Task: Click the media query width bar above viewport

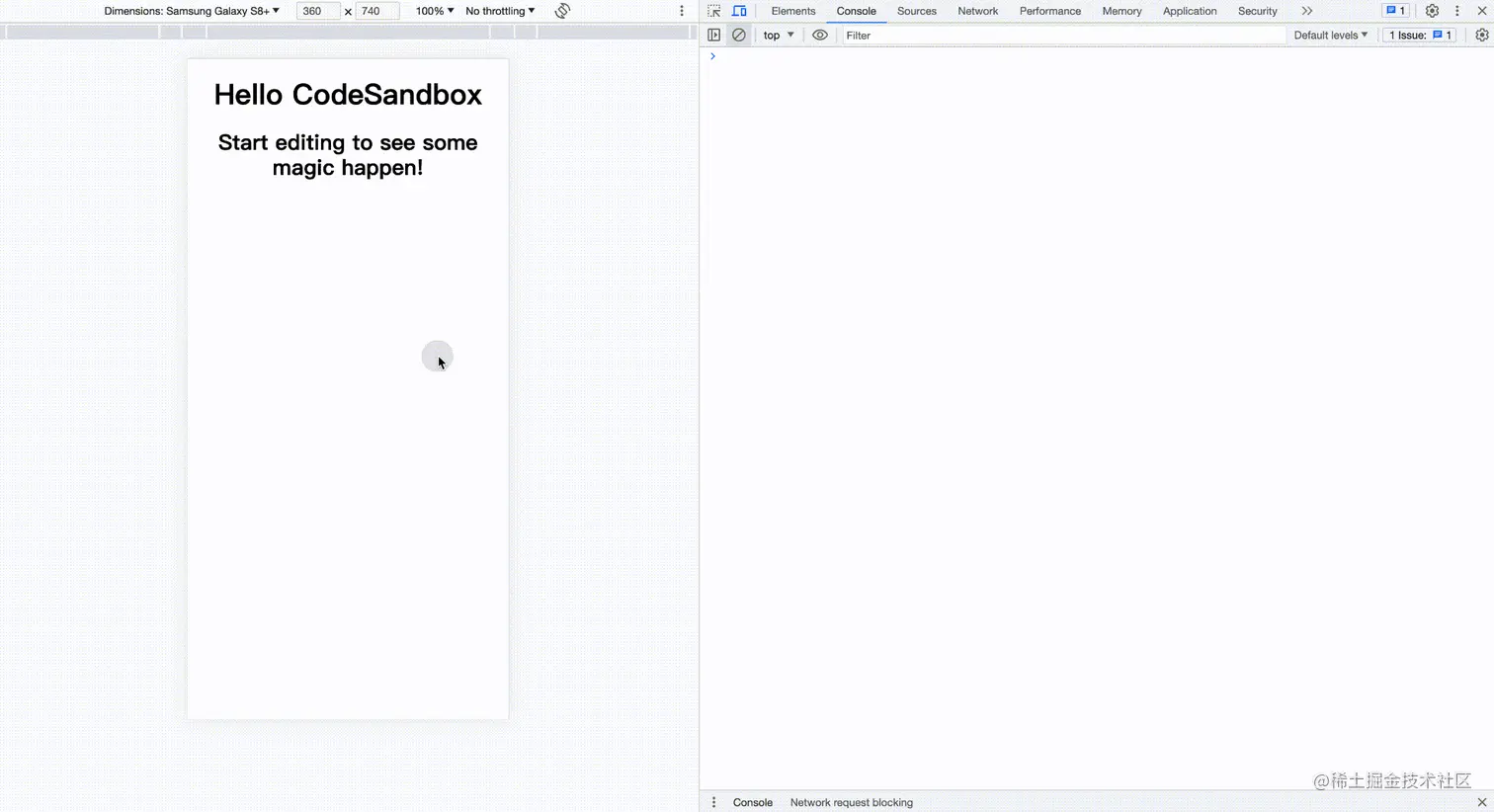Action: 348,32
